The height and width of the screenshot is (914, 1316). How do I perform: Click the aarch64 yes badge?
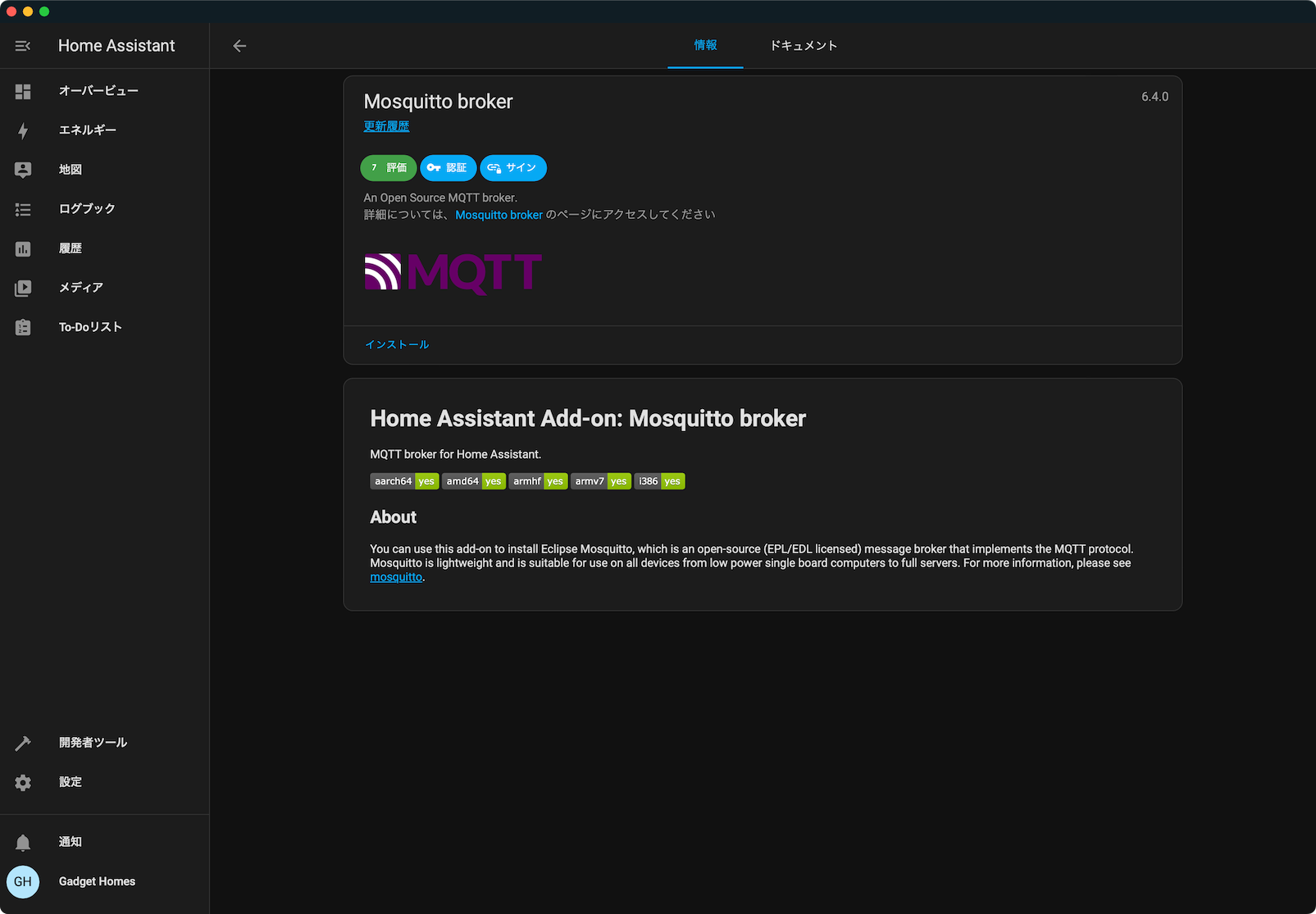click(x=404, y=481)
